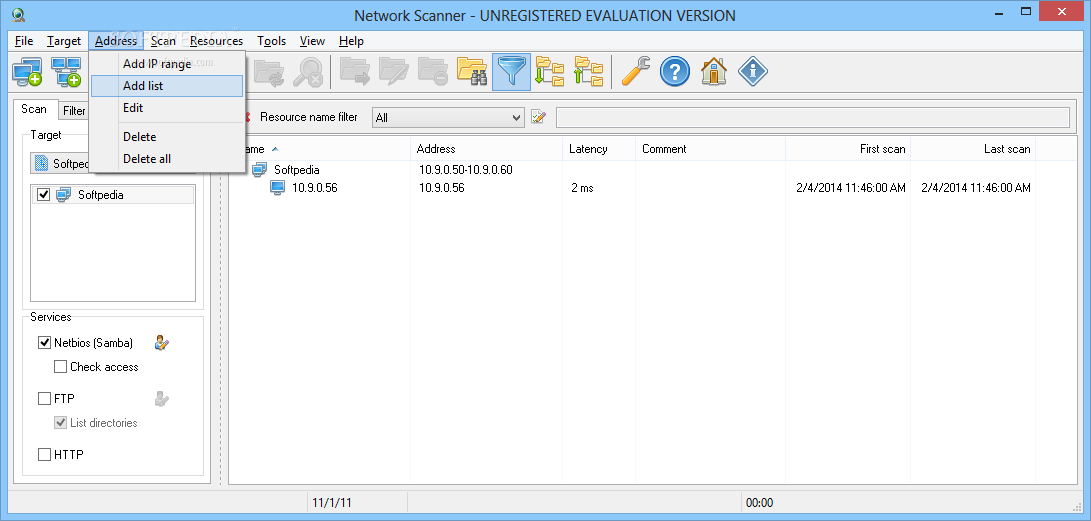The width and height of the screenshot is (1091, 521).
Task: Open the Help menu
Action: pos(351,41)
